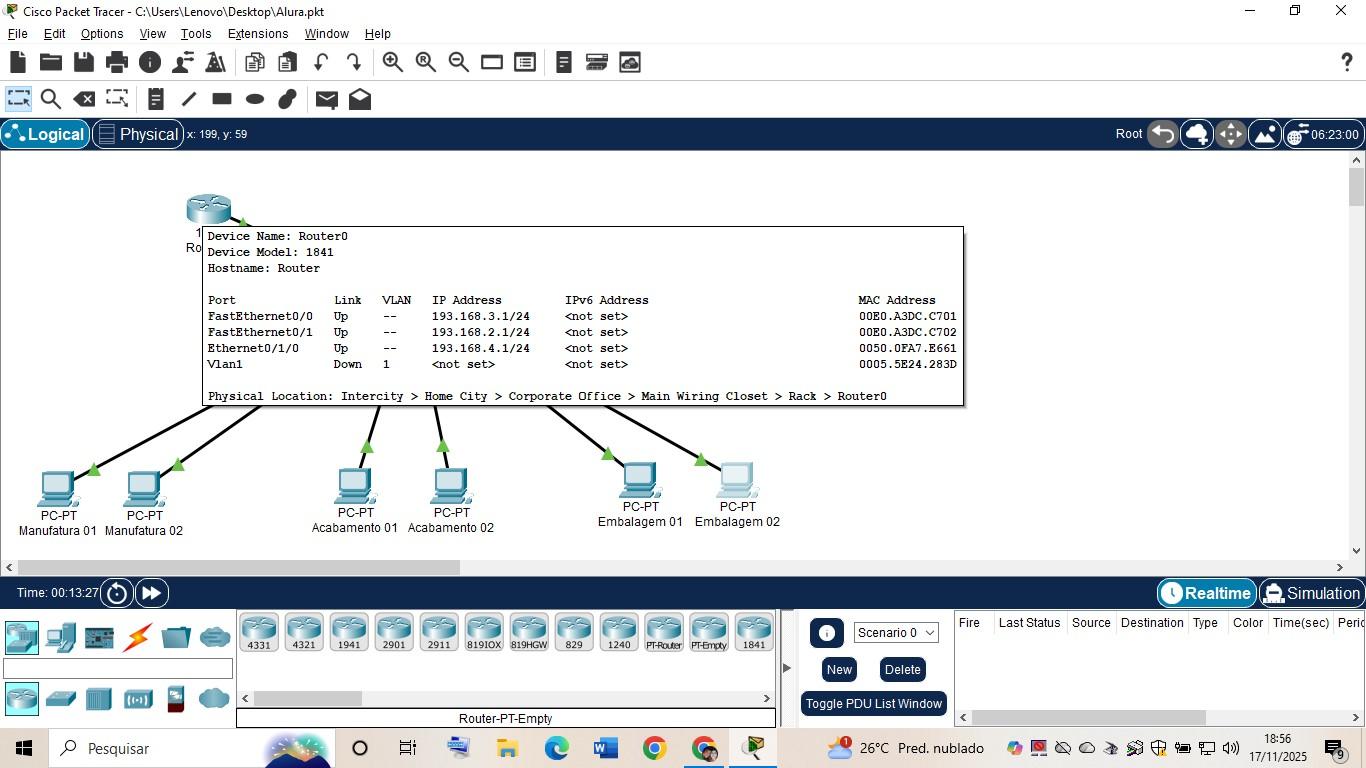The image size is (1366, 768).
Task: Click the scenario info circle icon
Action: tap(826, 633)
